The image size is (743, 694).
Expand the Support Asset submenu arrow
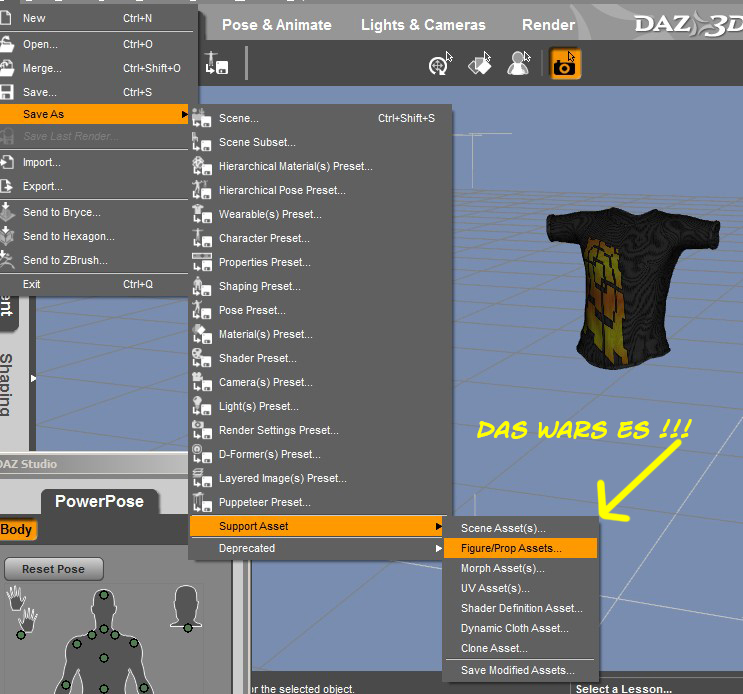pyautogui.click(x=439, y=526)
